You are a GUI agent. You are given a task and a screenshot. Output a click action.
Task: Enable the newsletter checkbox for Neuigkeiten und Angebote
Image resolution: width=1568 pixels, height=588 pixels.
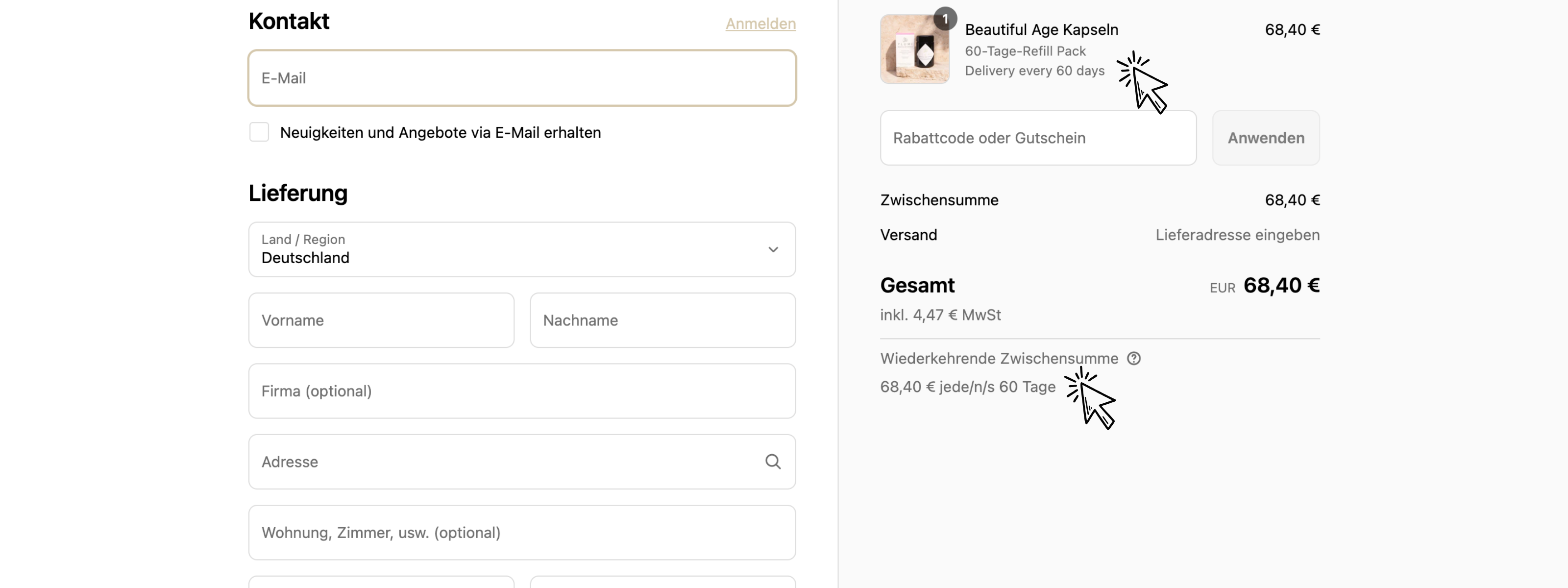coord(259,132)
